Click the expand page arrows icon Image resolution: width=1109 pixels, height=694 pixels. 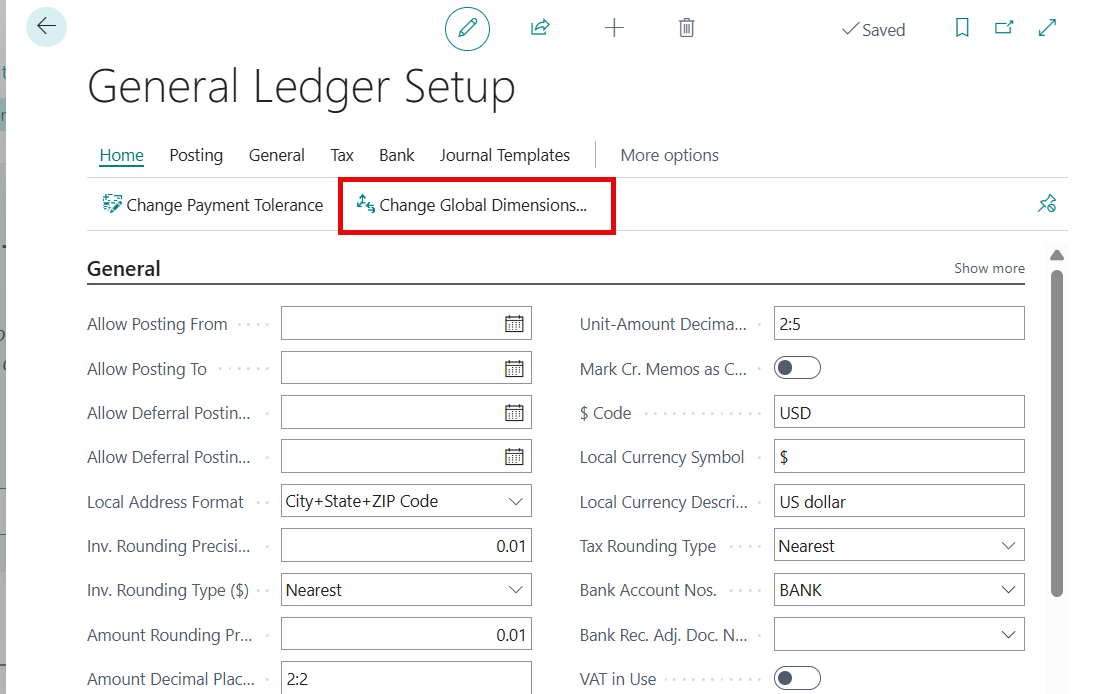click(1047, 28)
